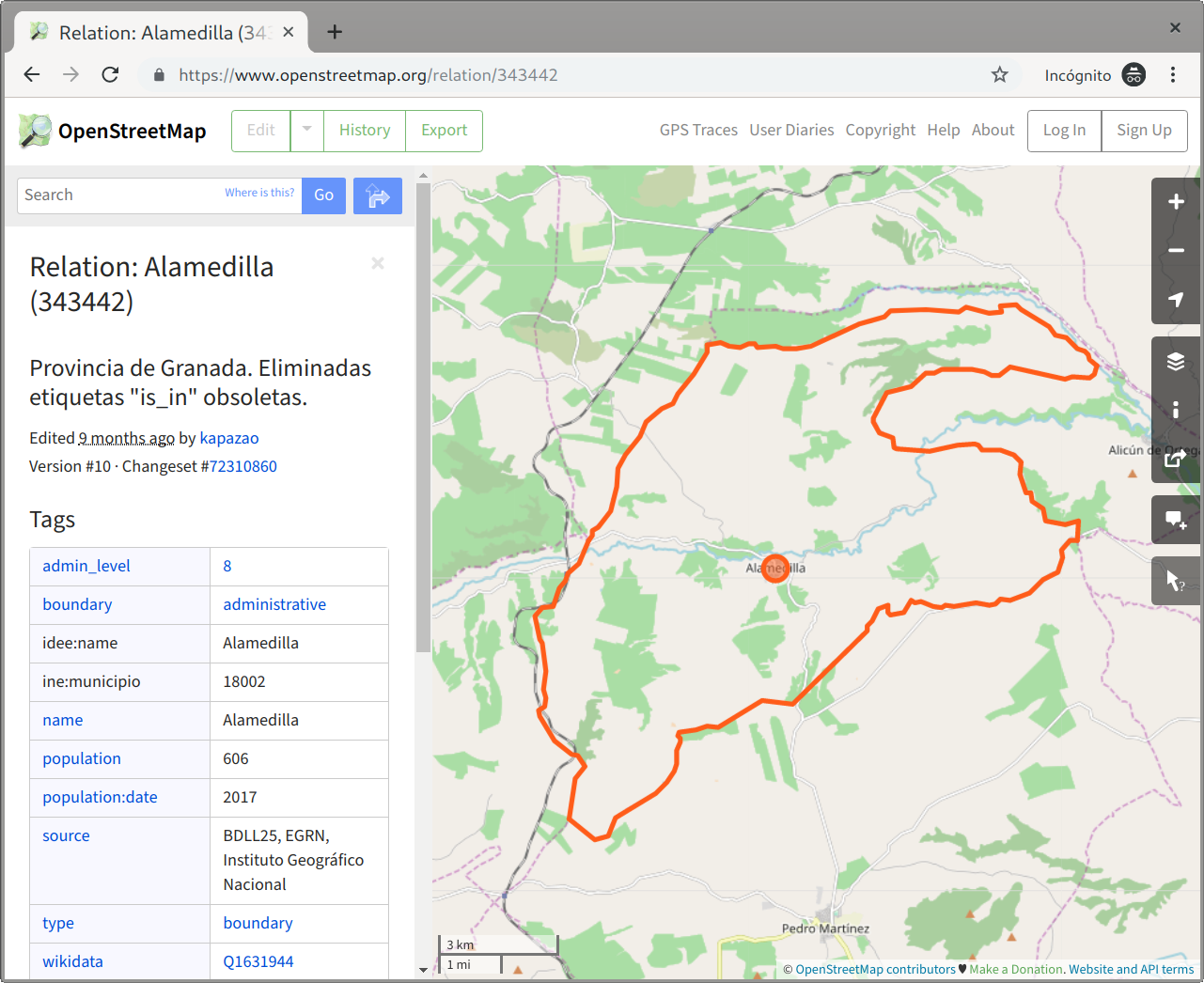The image size is (1204, 983).
Task: Show my location on map
Action: (1176, 300)
